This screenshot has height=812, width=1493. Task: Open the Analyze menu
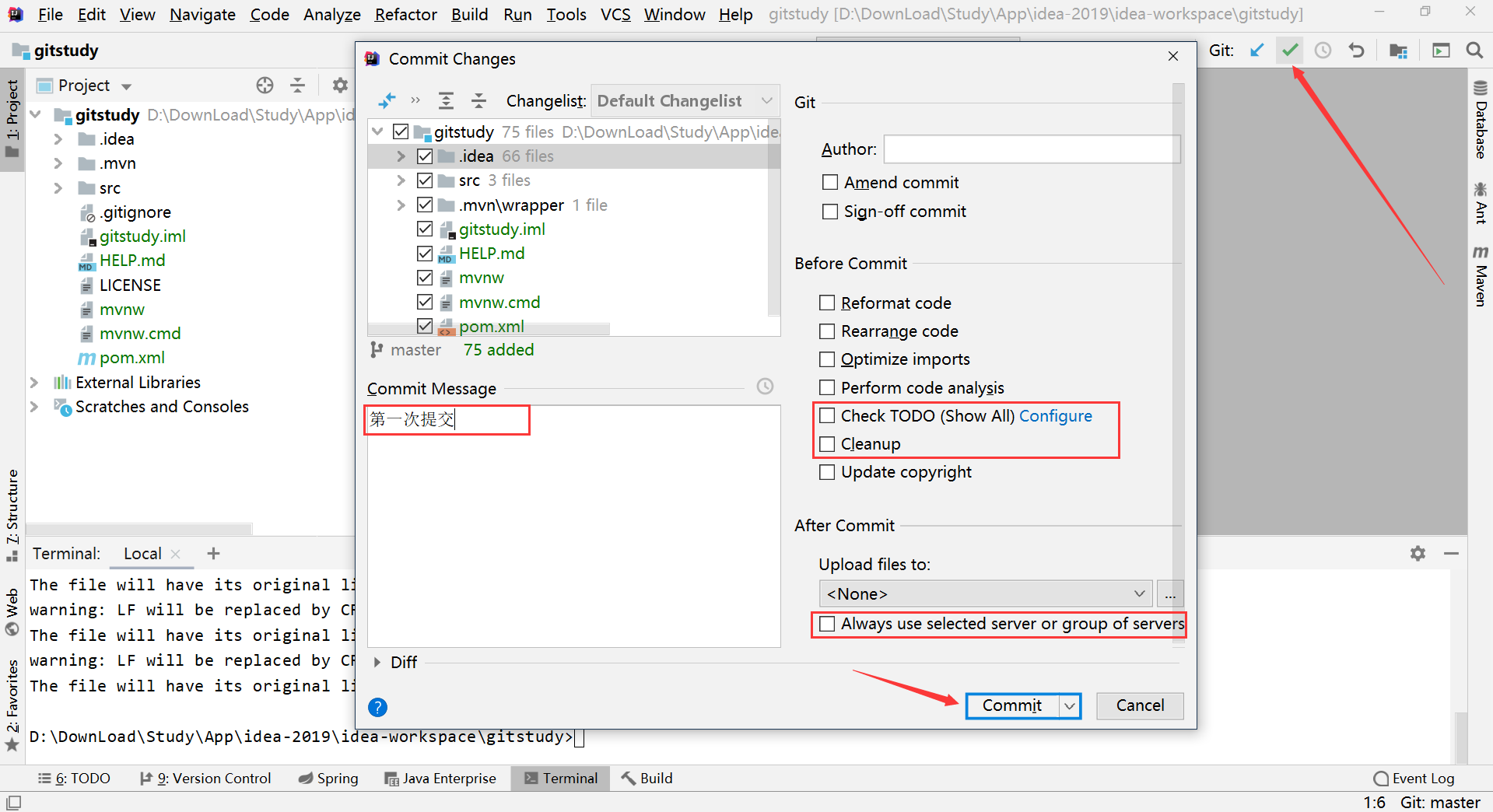pos(332,14)
